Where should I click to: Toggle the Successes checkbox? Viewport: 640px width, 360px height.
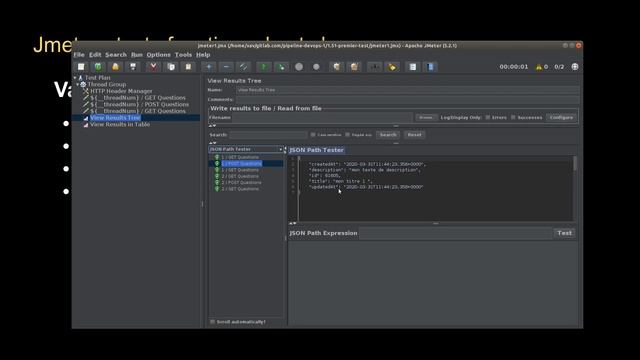(x=513, y=117)
